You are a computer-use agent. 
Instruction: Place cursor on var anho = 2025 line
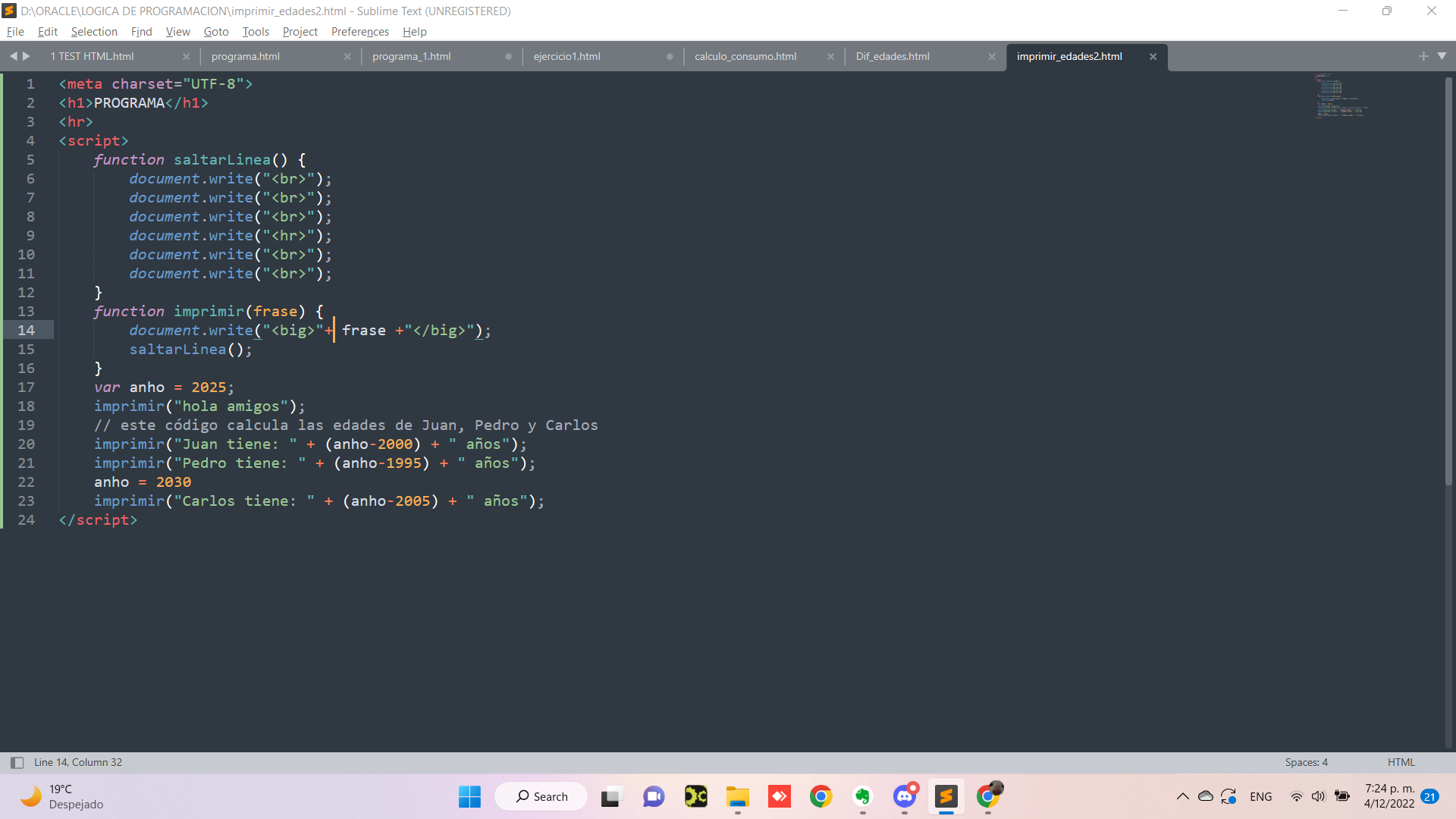point(164,388)
